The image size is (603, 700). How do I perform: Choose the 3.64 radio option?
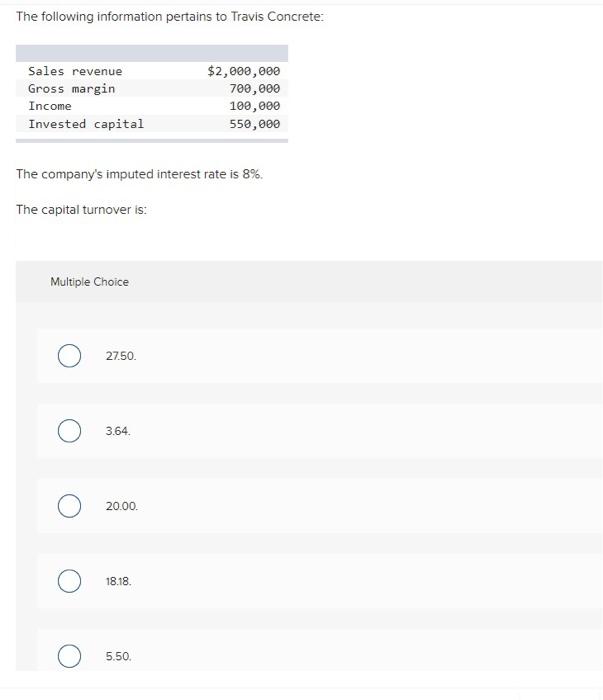pyautogui.click(x=69, y=431)
